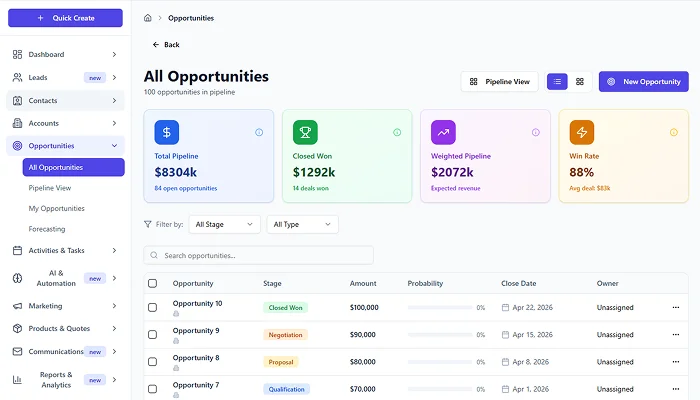
Task: Go to Forecasting in the sidebar
Action: click(47, 229)
